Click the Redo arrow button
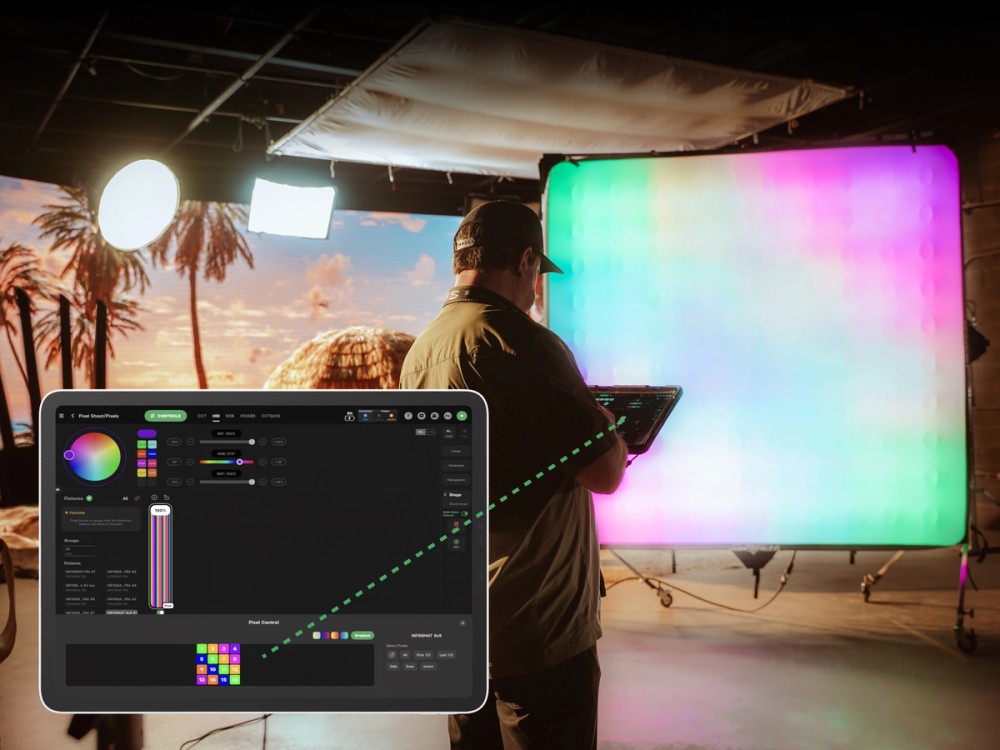The height and width of the screenshot is (750, 1000). click(464, 434)
